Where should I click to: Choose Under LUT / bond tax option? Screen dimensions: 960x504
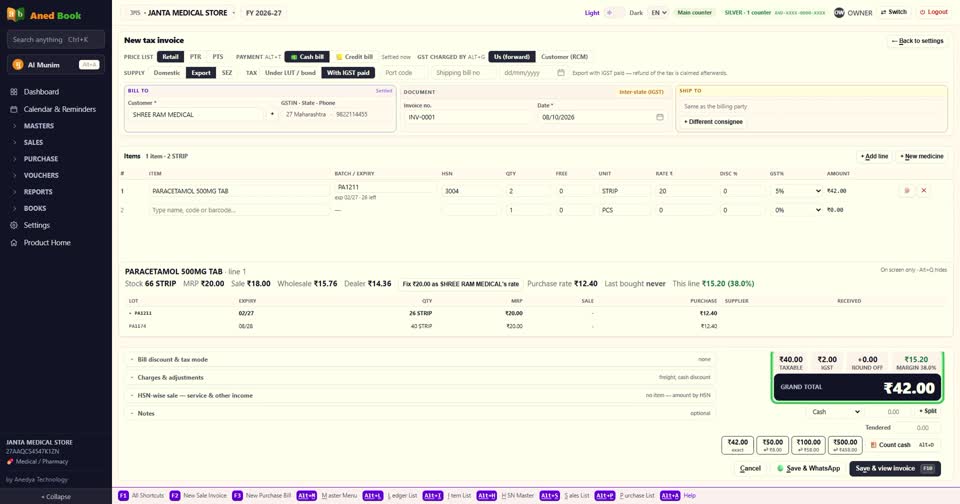pos(290,73)
